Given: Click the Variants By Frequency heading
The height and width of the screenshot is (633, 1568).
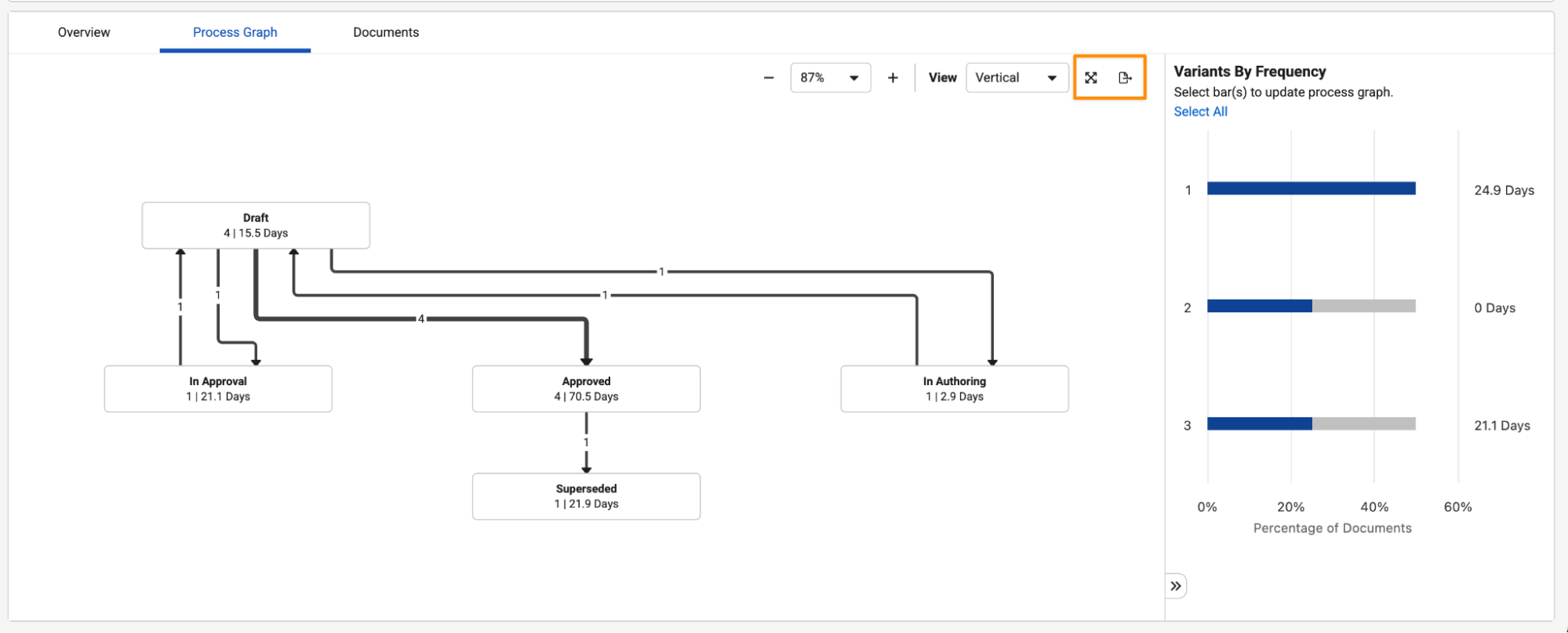Looking at the screenshot, I should (1250, 71).
